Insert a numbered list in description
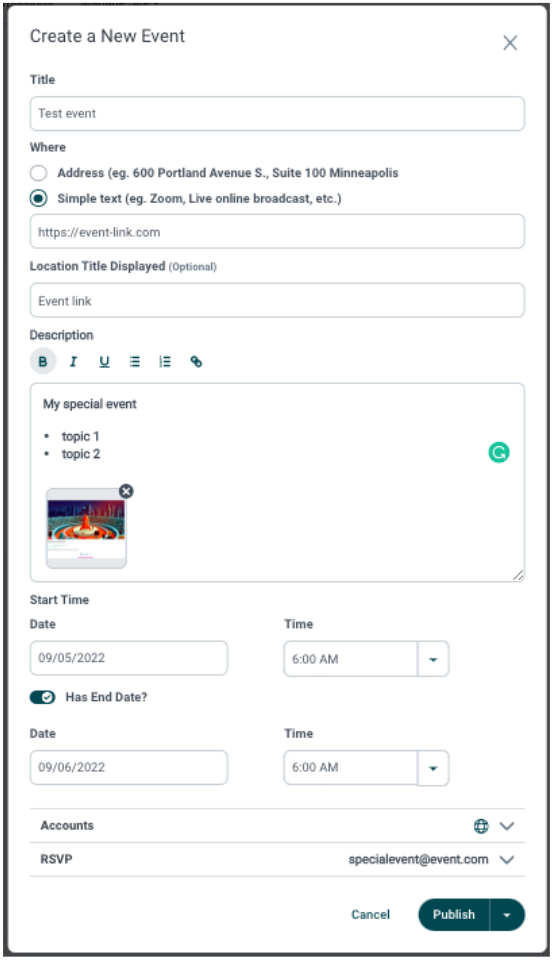The height and width of the screenshot is (960, 554). click(165, 361)
